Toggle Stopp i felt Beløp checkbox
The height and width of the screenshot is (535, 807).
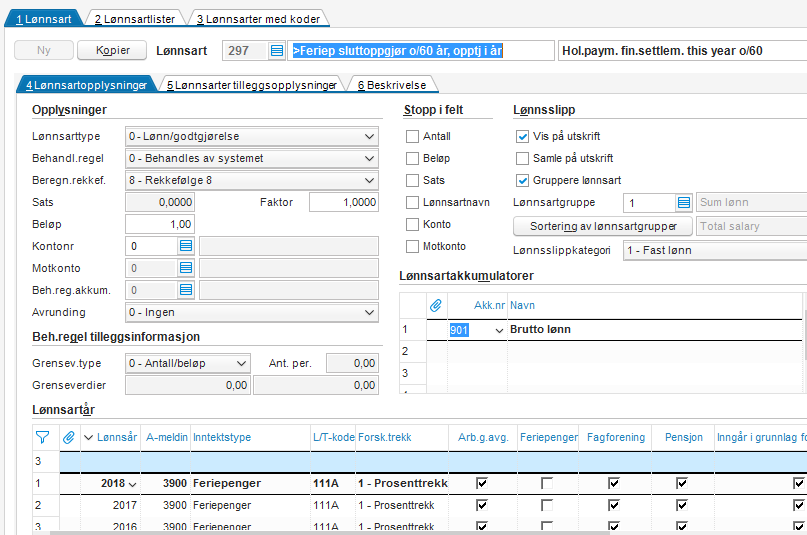(412, 158)
